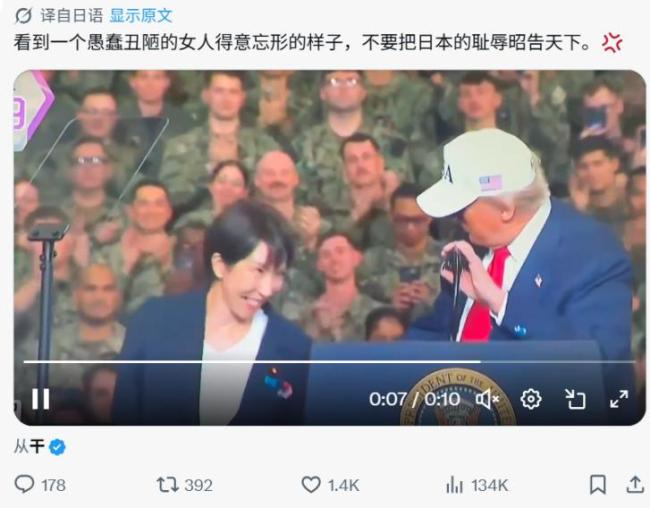Click the 译自日语 translated label
Viewport: 650px width, 508px height.
point(72,16)
